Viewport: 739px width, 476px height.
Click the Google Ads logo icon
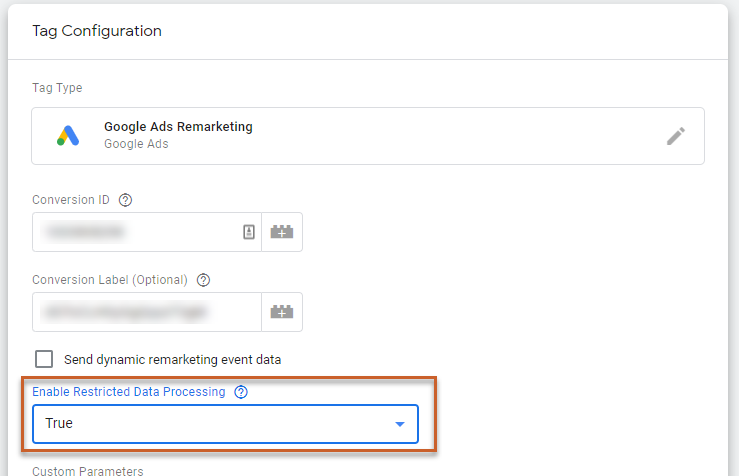[x=68, y=136]
